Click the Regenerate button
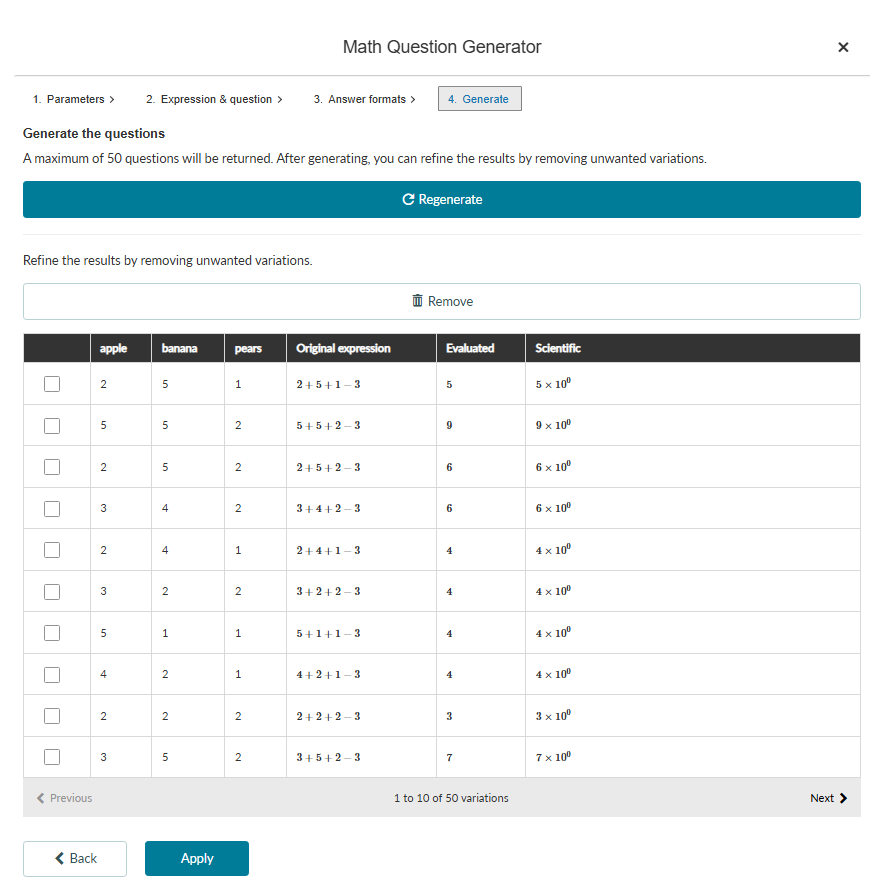This screenshot has height=886, width=889. (x=441, y=199)
